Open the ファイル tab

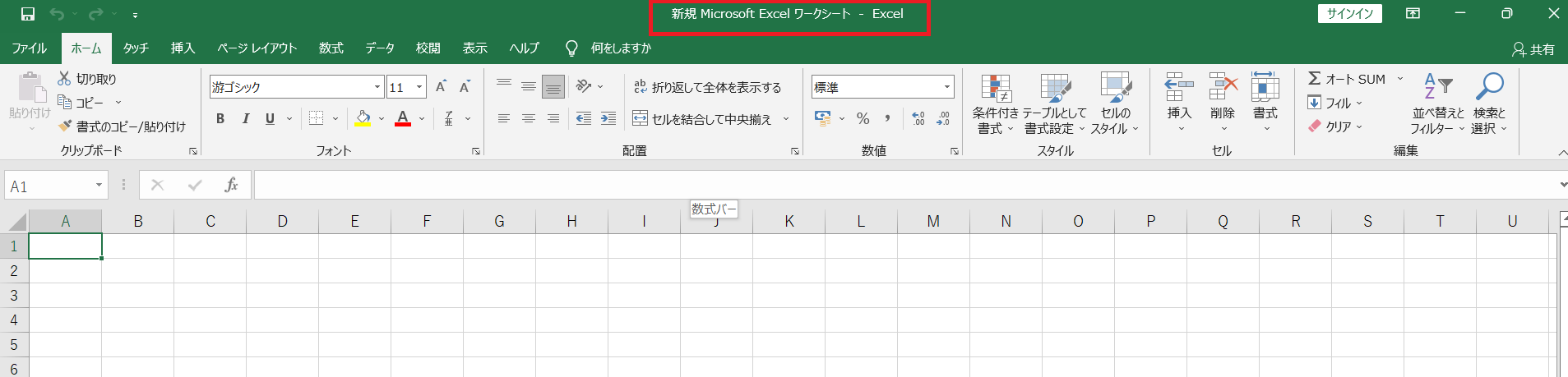point(29,48)
